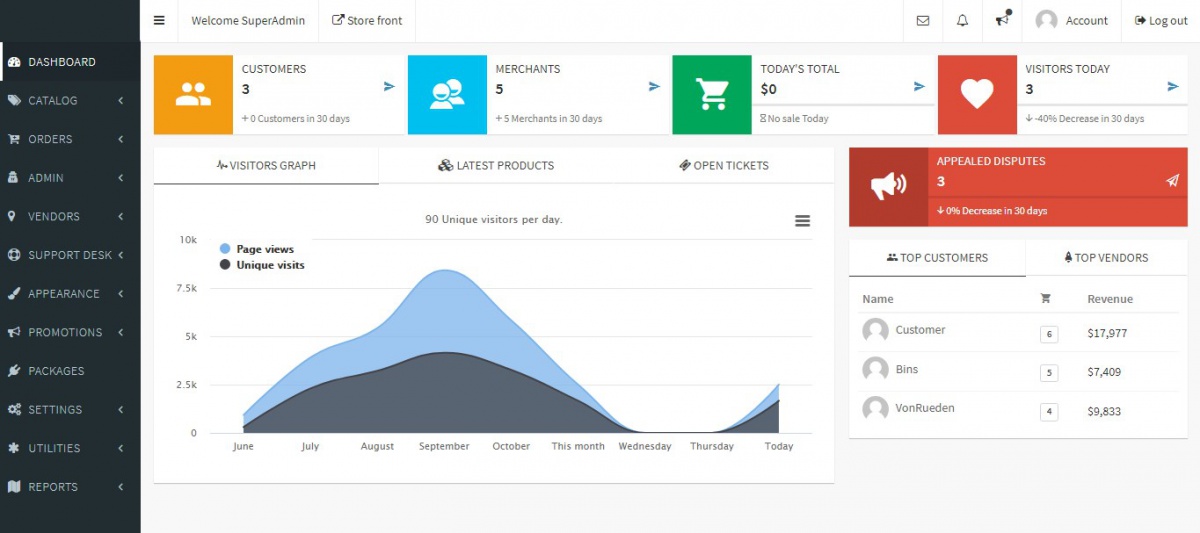The height and width of the screenshot is (533, 1200).
Task: Toggle Unique visits legend series
Action: click(x=269, y=265)
